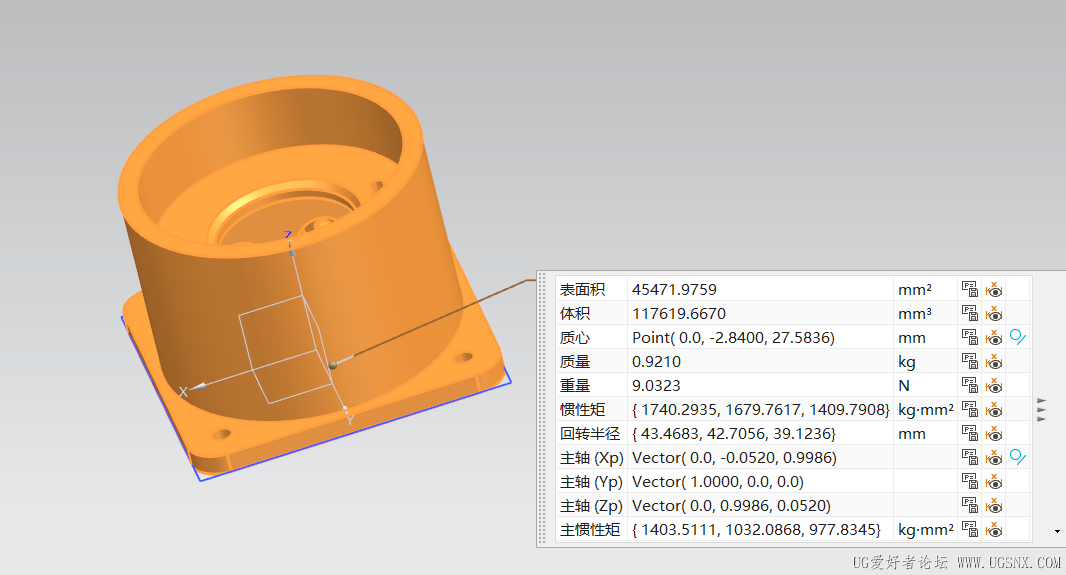Select the 重量 label cell

(x=591, y=385)
